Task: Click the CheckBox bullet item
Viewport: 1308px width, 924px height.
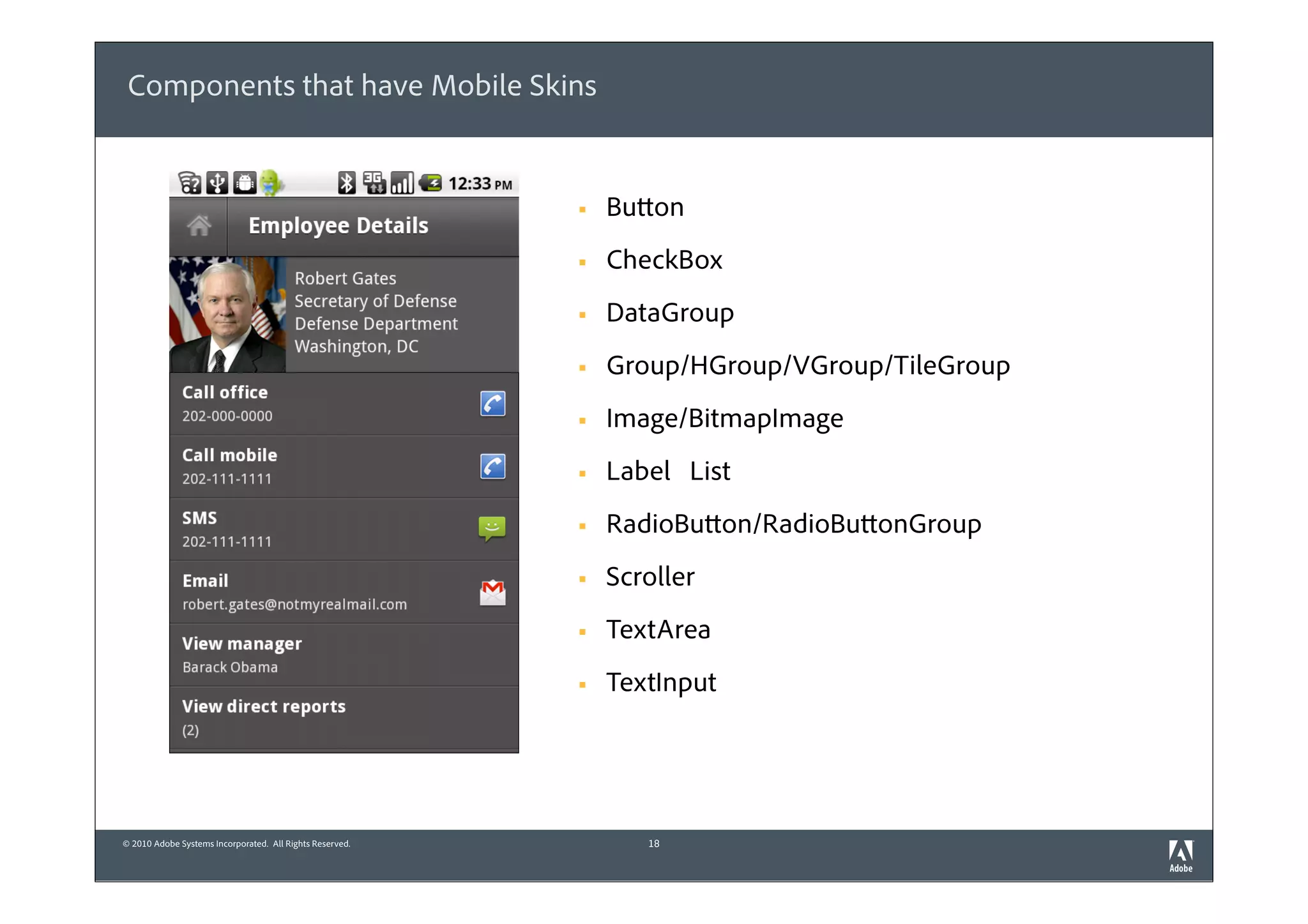Action: coord(664,260)
